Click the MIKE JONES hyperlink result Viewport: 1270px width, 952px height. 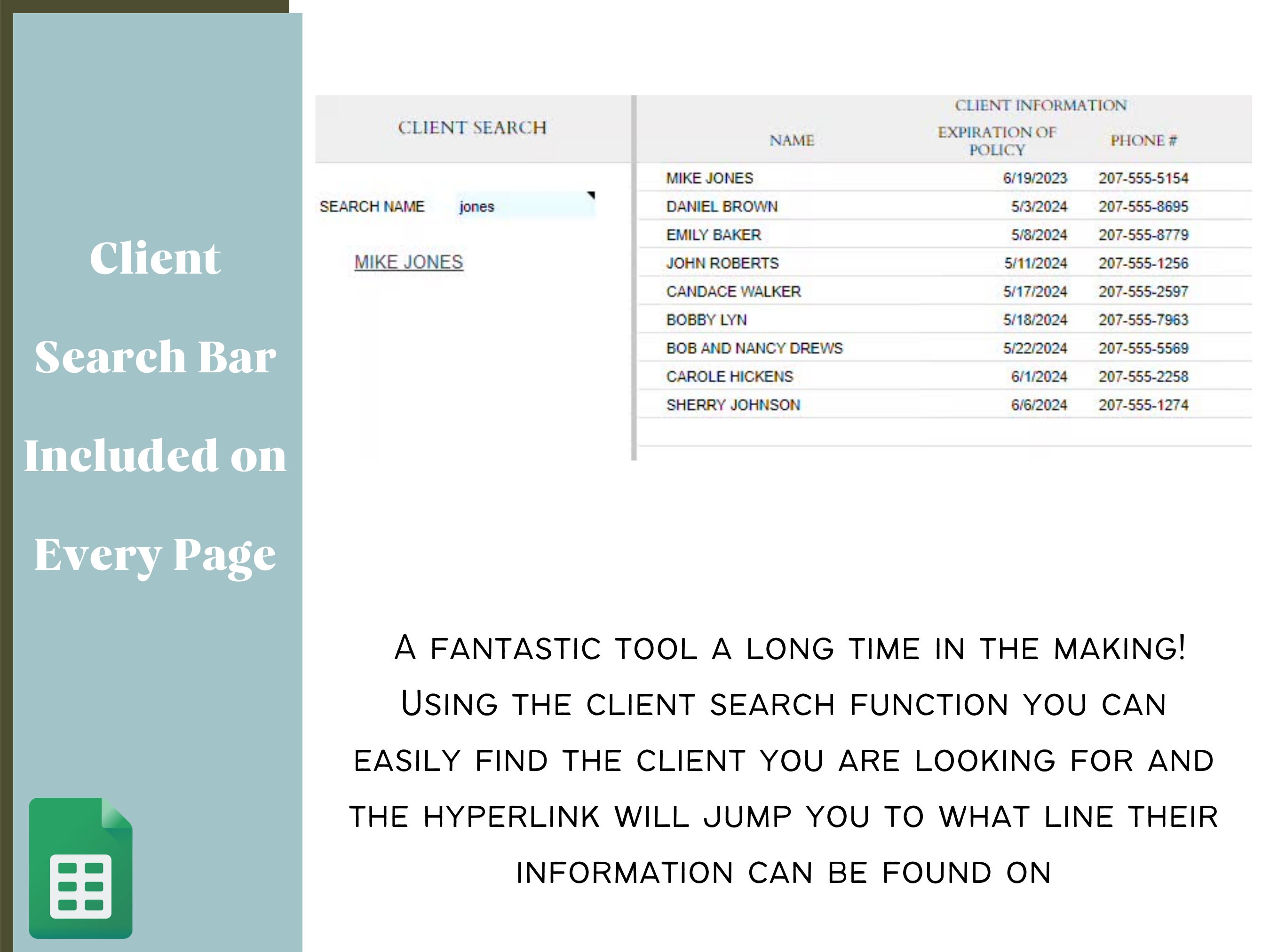pyautogui.click(x=408, y=262)
